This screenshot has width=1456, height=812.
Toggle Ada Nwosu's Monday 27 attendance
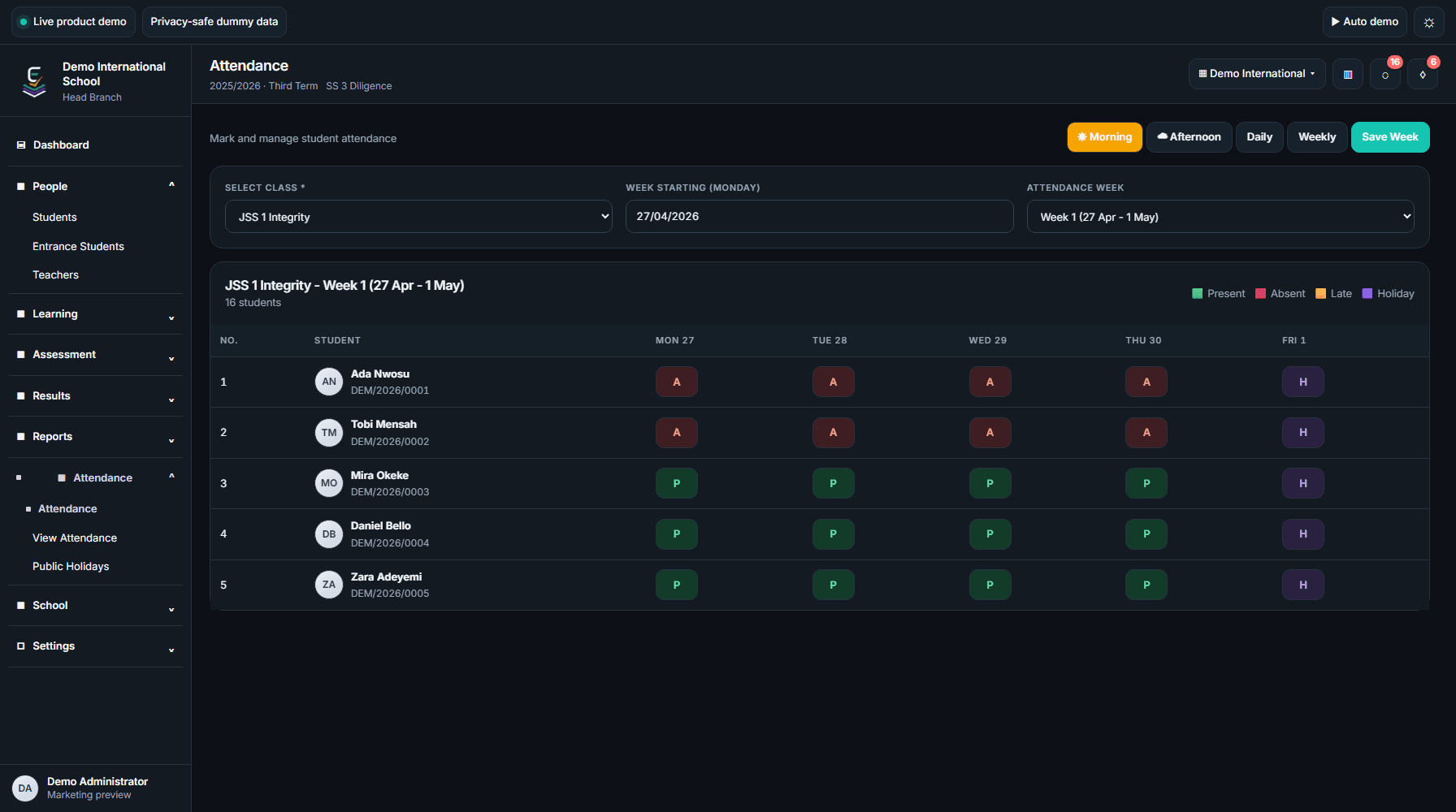(677, 382)
